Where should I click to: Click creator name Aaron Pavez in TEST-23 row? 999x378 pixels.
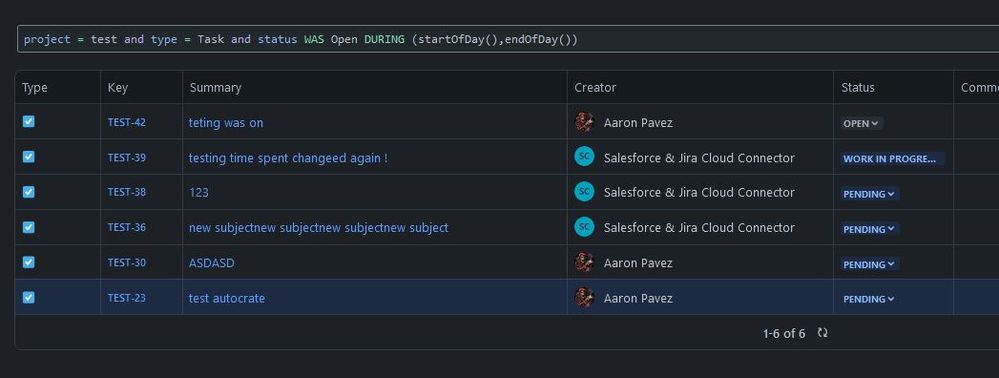point(638,298)
